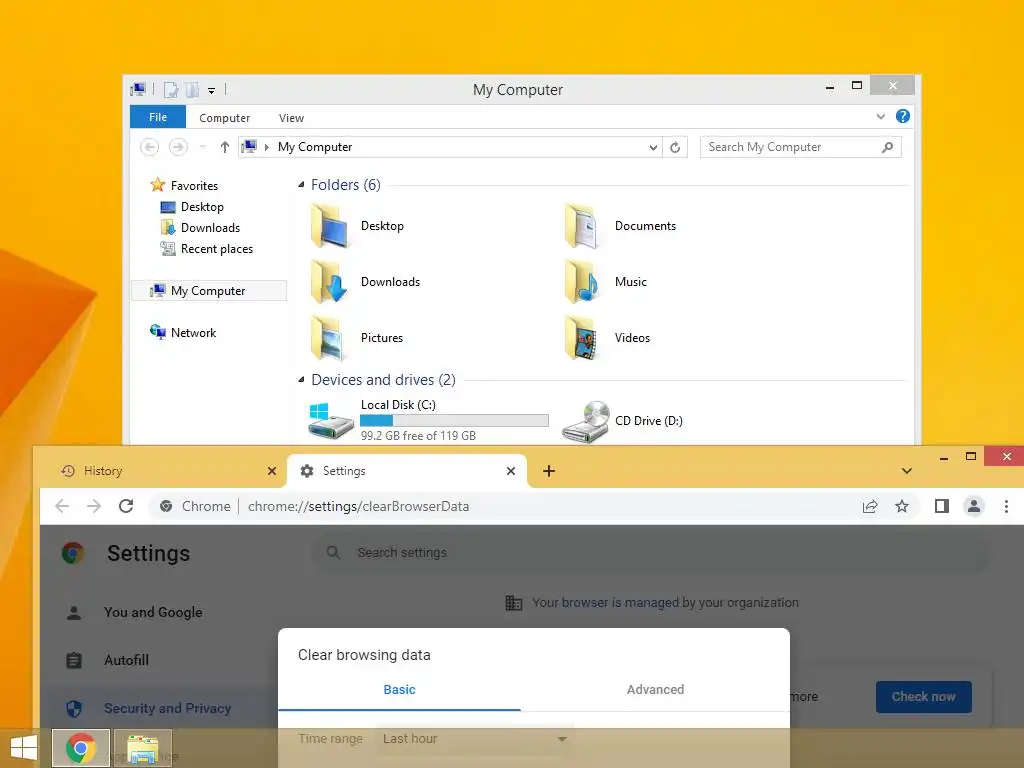Click the Check now button
The image size is (1024, 768).
[x=923, y=697]
